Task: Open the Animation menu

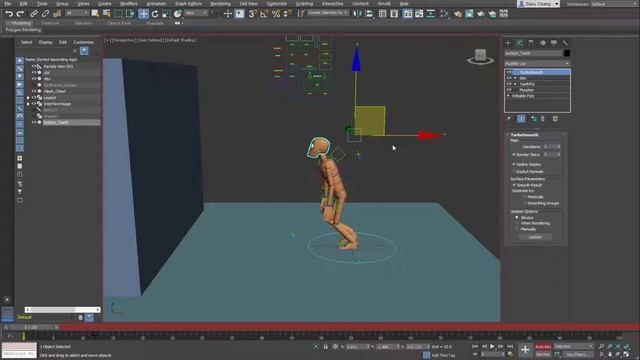Action: point(156,4)
